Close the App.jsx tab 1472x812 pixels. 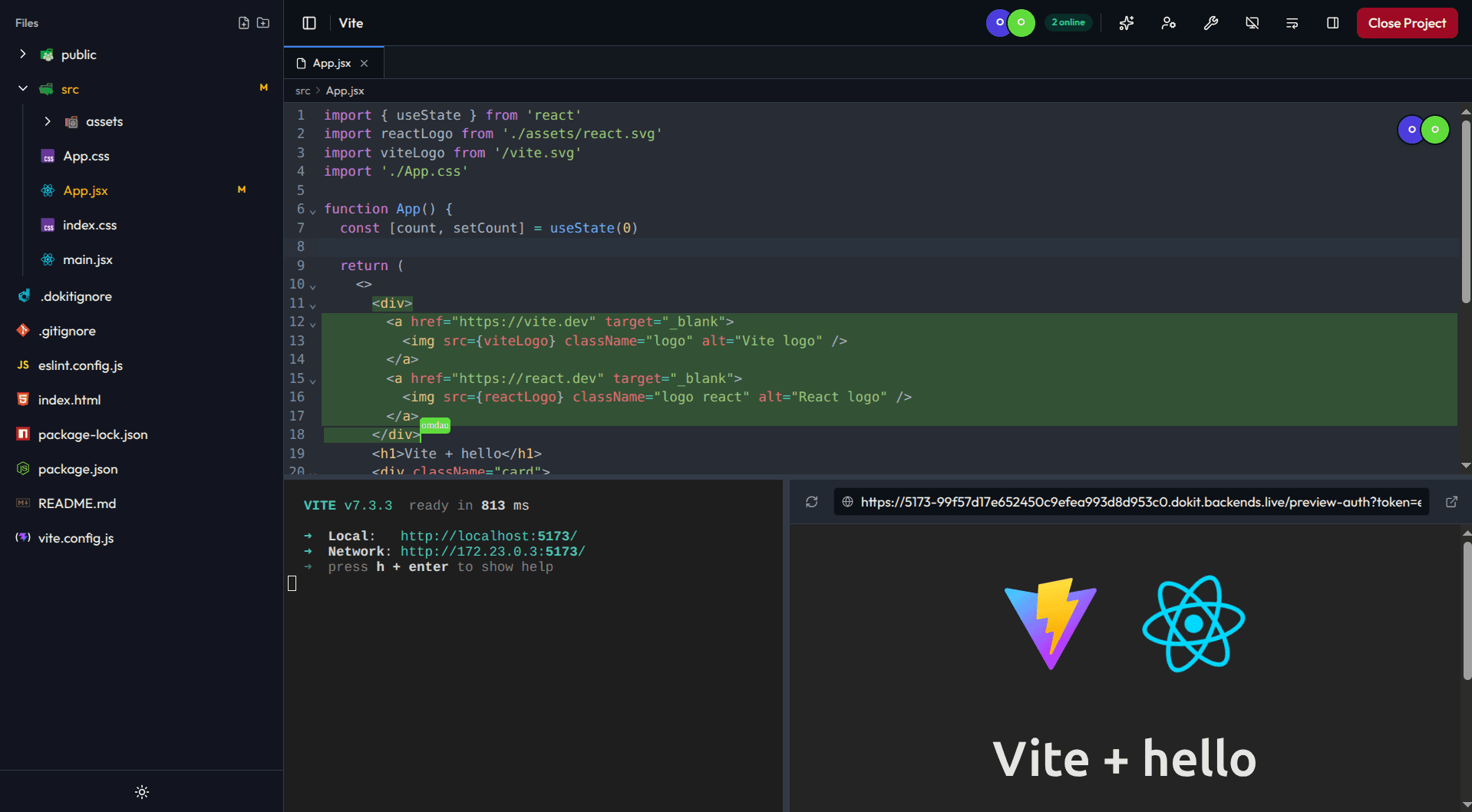(365, 63)
